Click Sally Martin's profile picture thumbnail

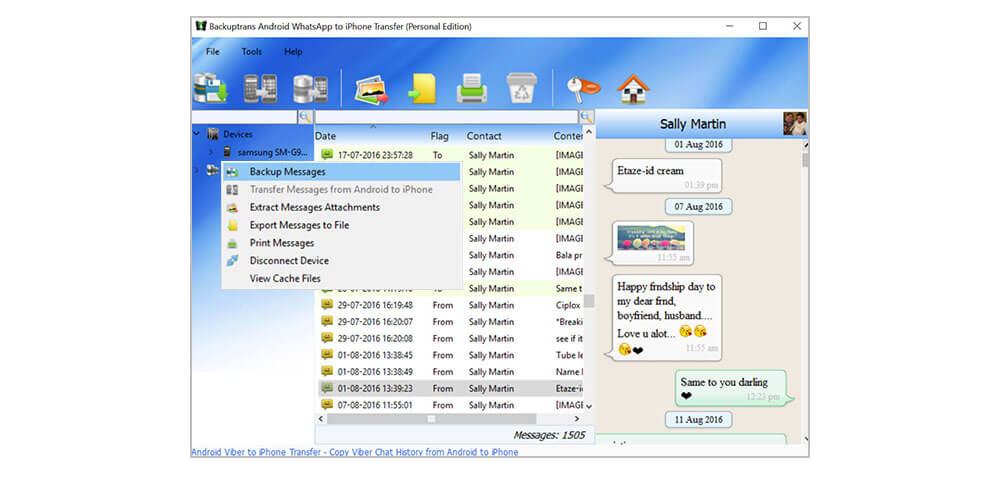point(795,124)
